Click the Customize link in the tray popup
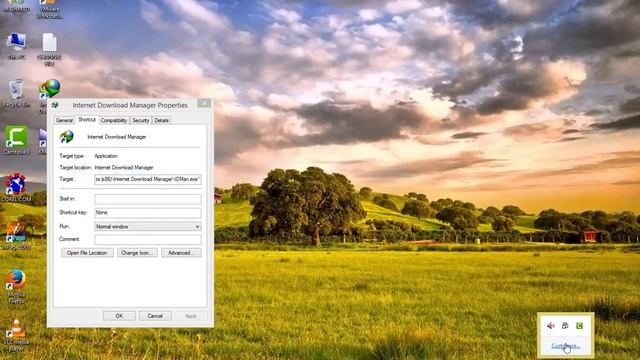The height and width of the screenshot is (360, 640). click(x=565, y=346)
